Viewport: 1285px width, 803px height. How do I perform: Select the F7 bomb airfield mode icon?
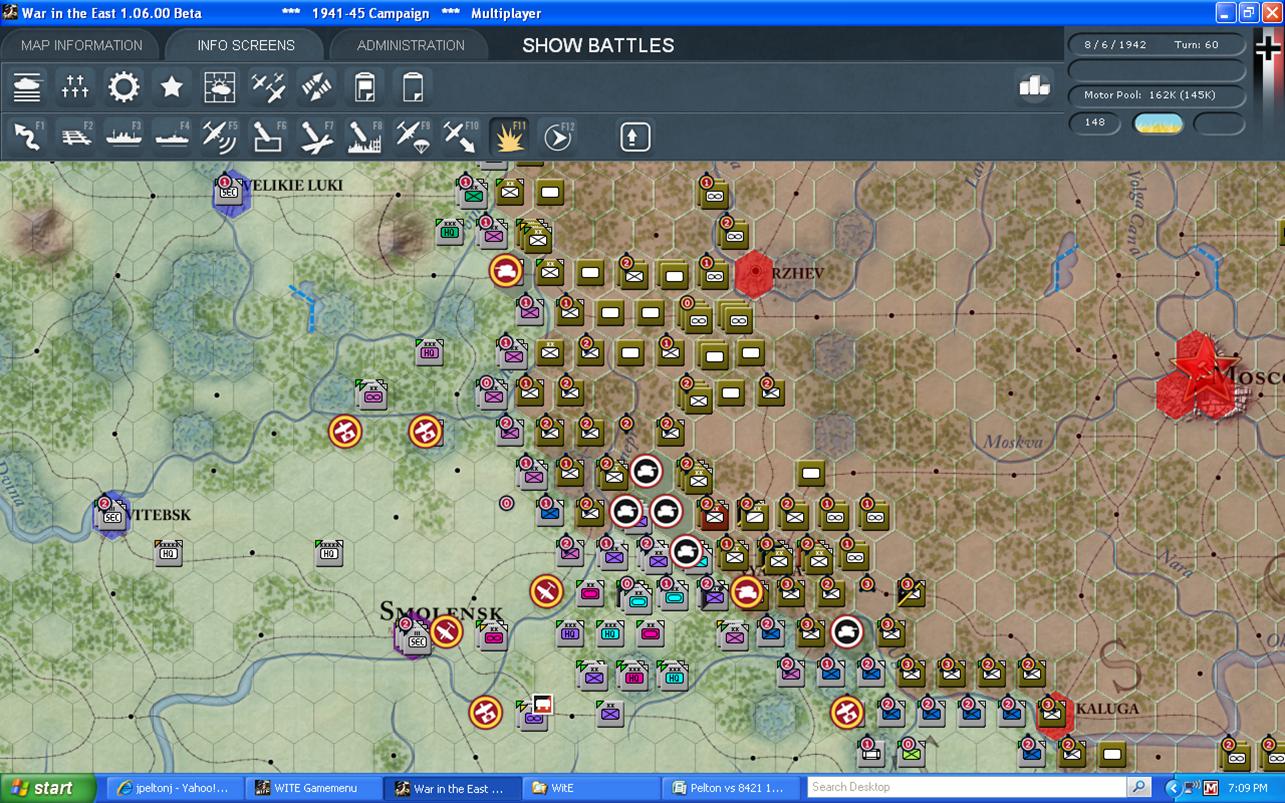coord(316,136)
